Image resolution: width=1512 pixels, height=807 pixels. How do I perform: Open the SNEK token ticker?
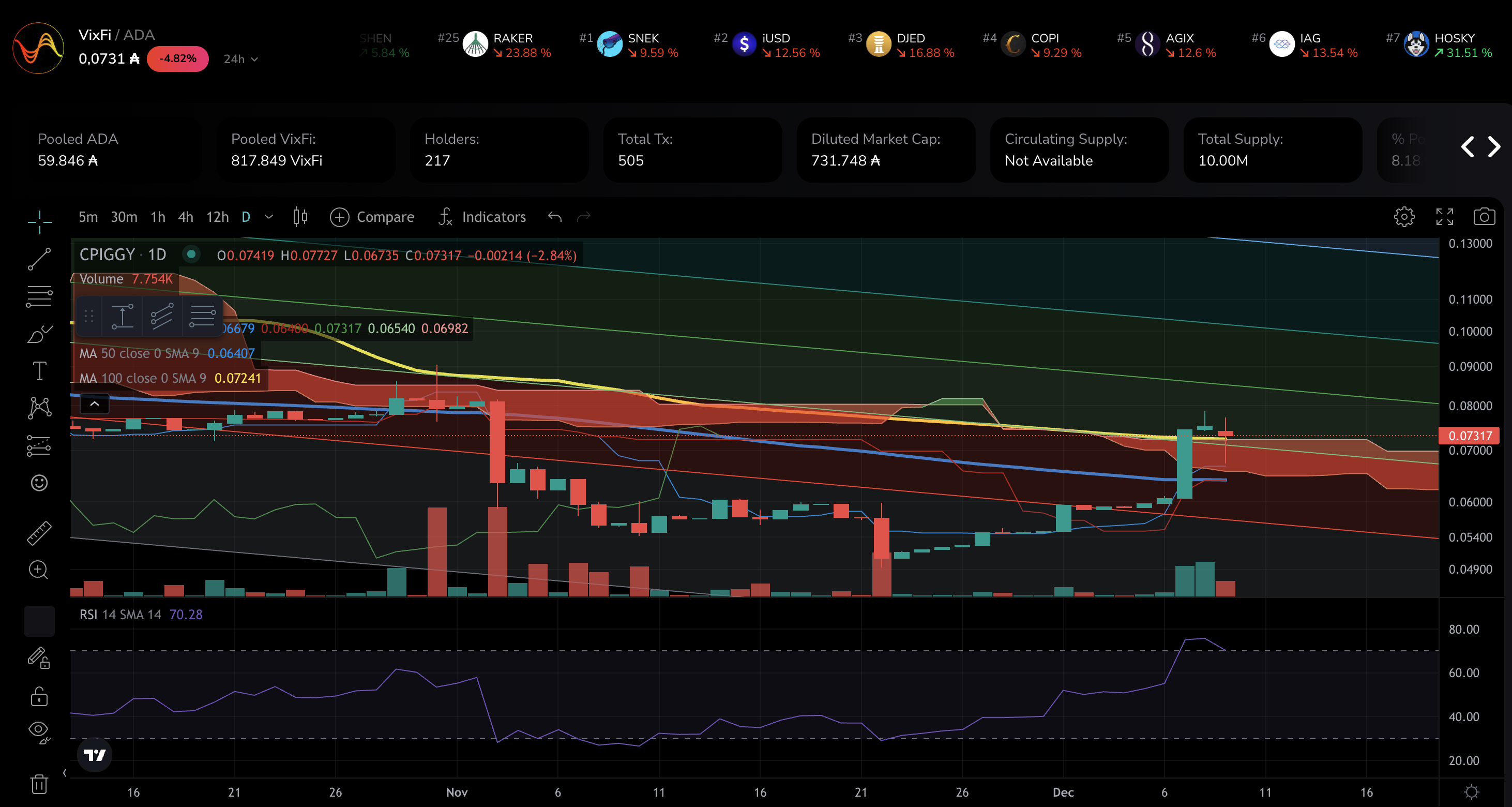pyautogui.click(x=629, y=45)
